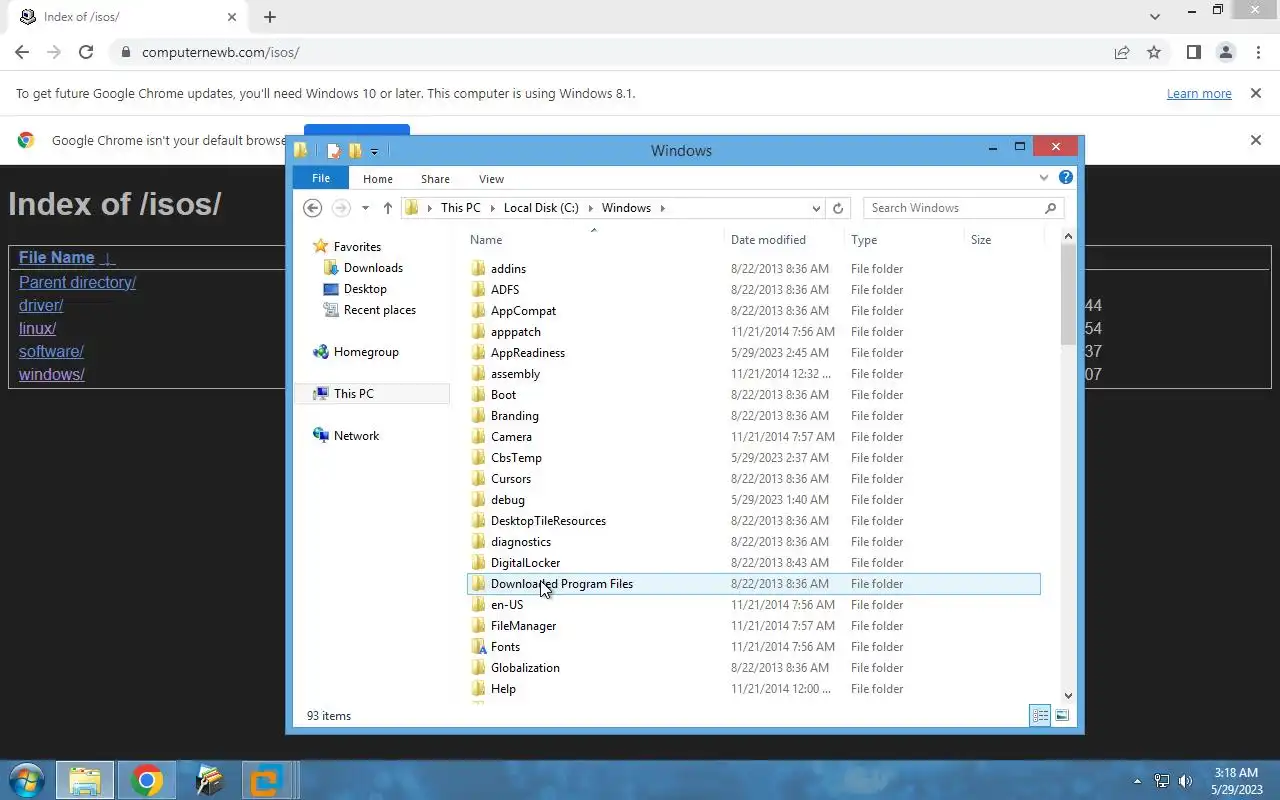
Task: Click the volume icon in system tray
Action: click(1186, 781)
